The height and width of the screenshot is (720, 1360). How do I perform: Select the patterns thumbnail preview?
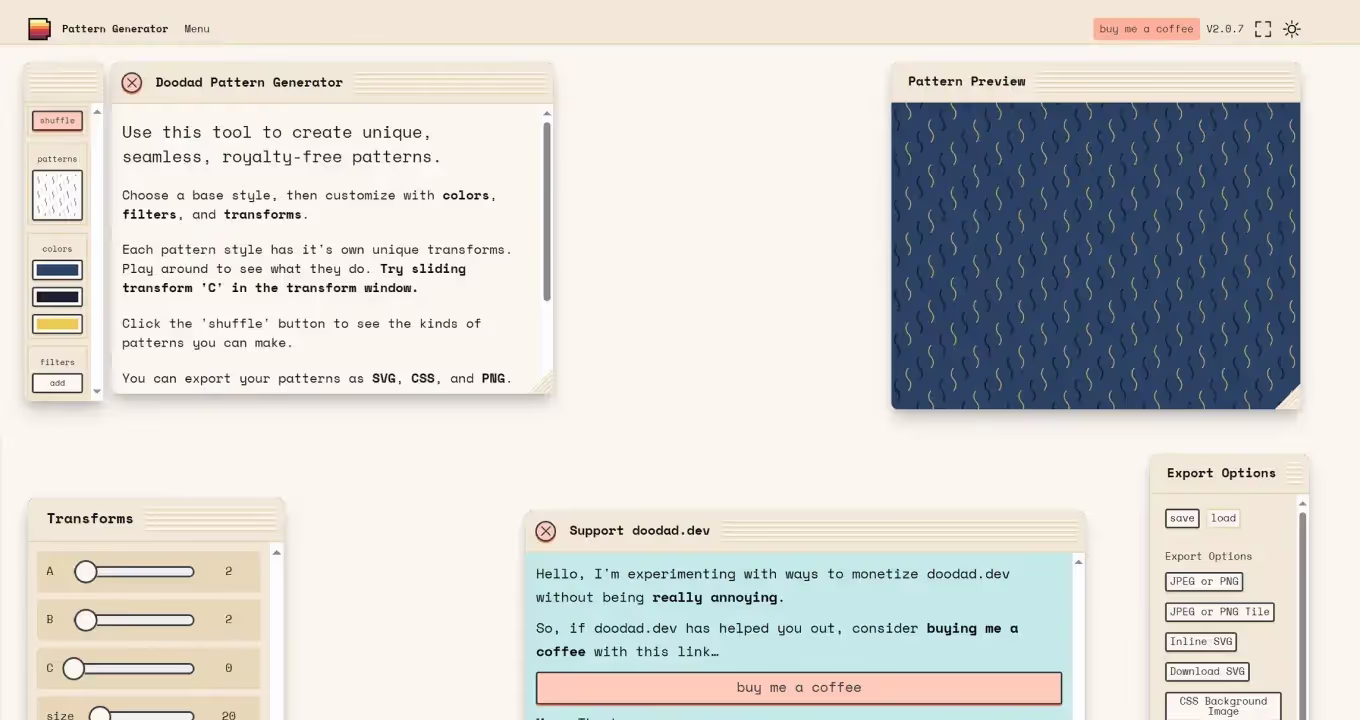point(57,195)
